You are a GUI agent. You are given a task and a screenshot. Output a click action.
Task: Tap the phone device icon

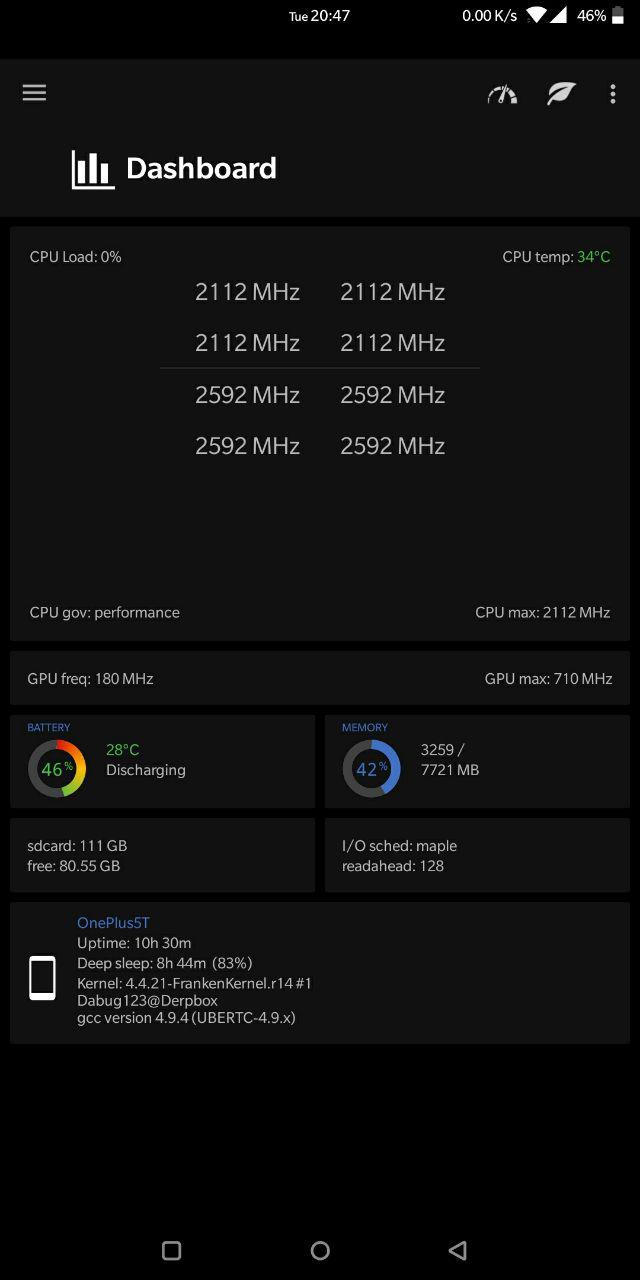[42, 978]
